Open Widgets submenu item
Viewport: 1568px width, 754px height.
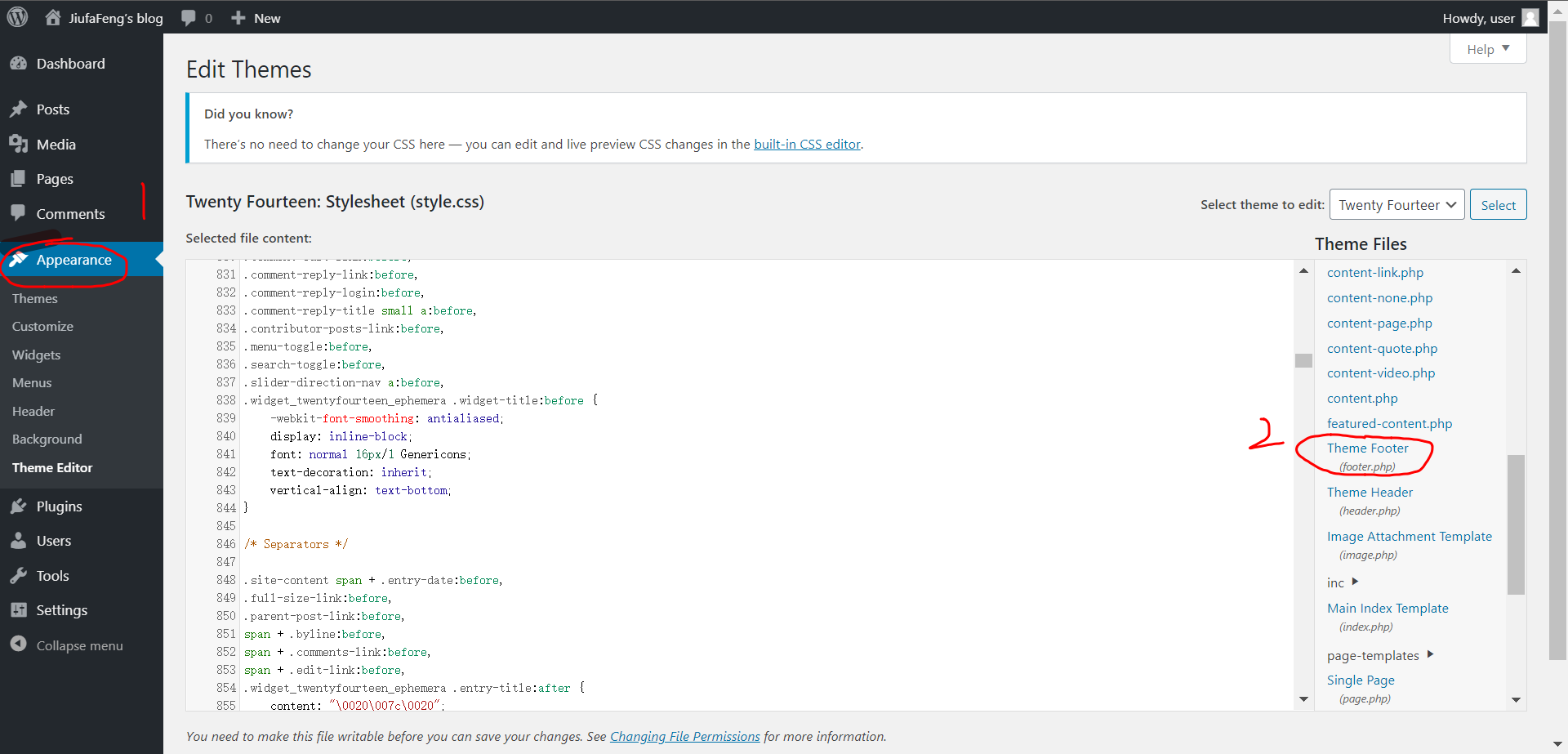click(37, 355)
